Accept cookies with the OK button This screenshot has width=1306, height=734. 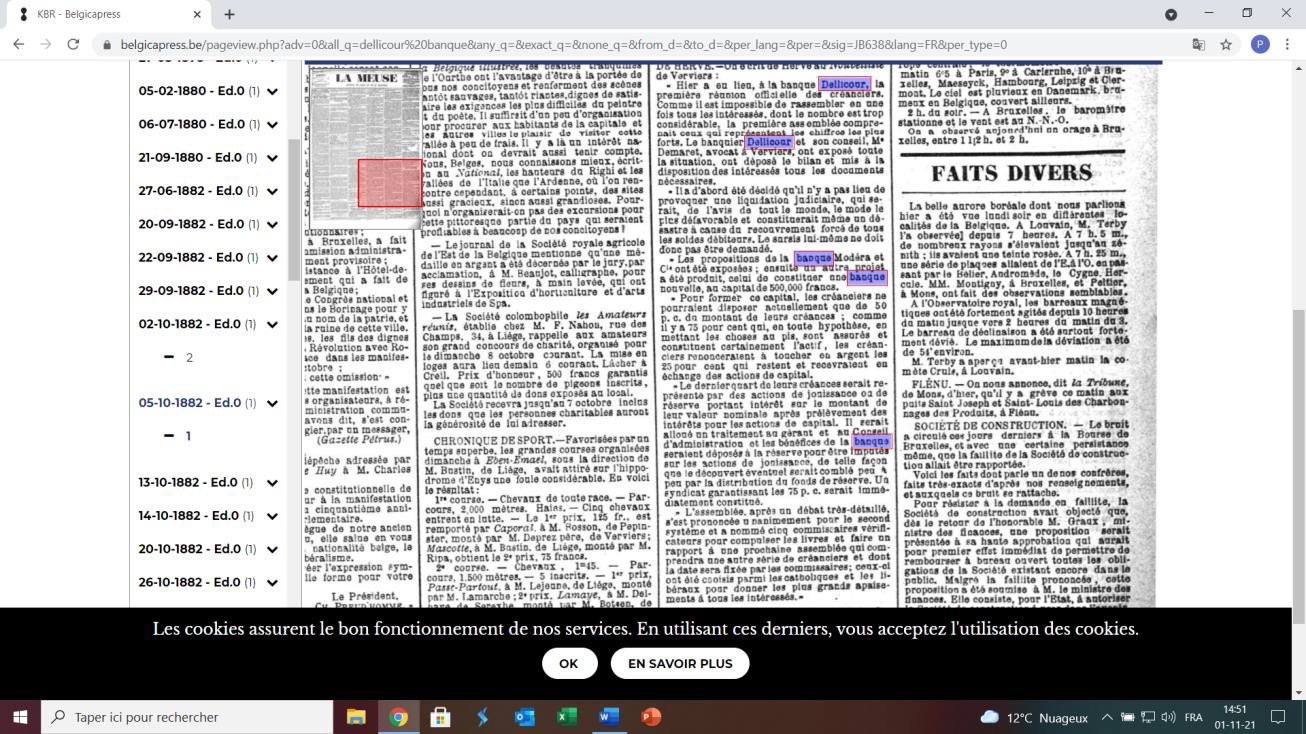click(x=568, y=663)
